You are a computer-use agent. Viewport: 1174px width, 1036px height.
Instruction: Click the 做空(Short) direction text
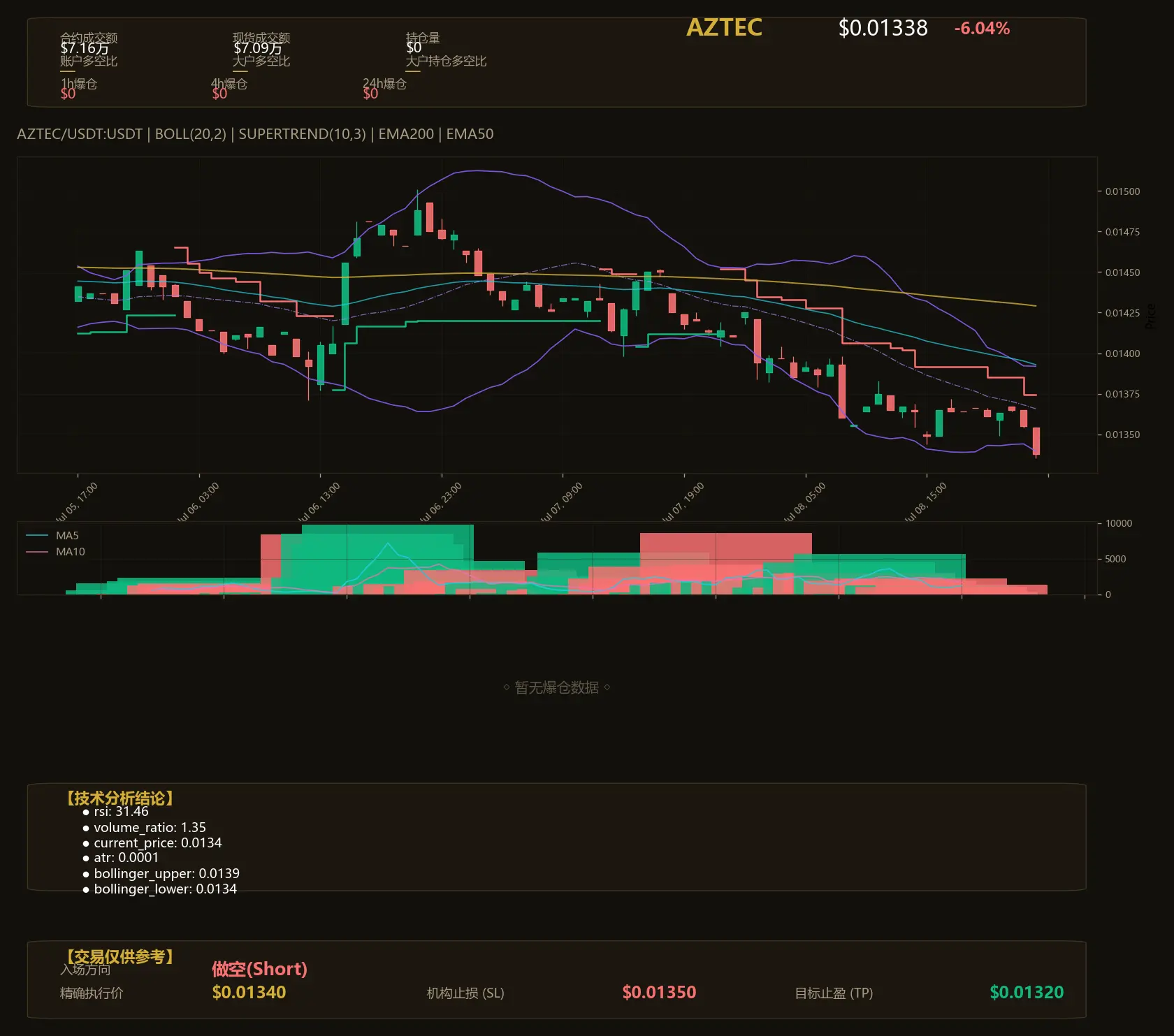pos(259,969)
